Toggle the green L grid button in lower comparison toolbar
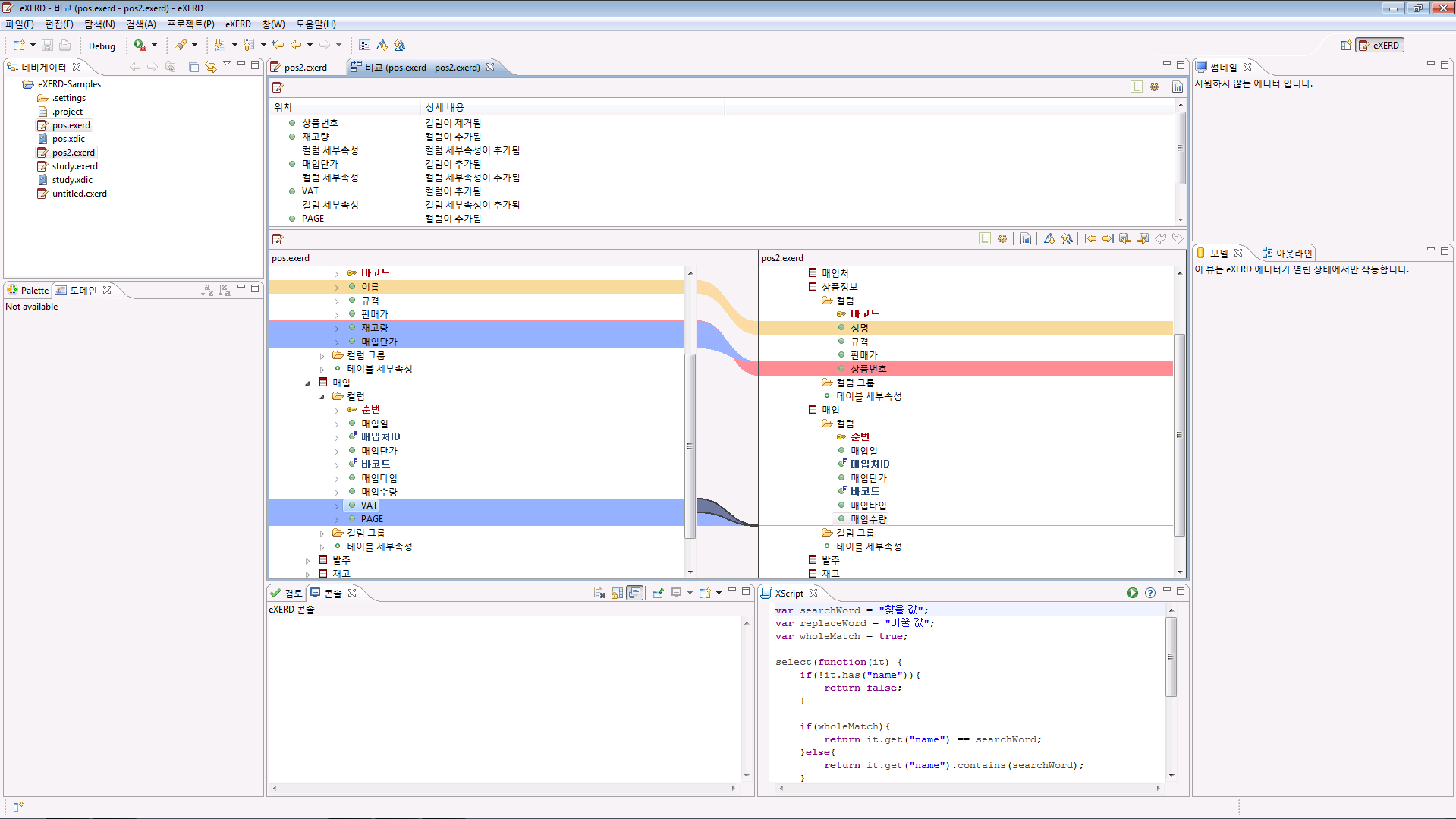The image size is (1456, 819). [x=984, y=239]
